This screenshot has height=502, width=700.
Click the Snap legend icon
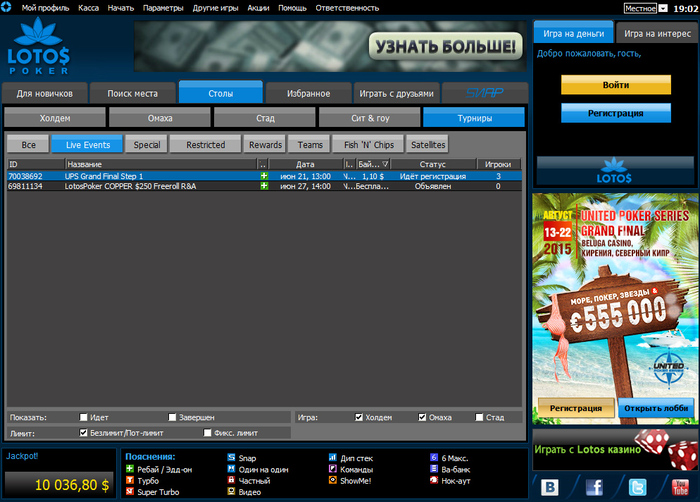[x=231, y=457]
